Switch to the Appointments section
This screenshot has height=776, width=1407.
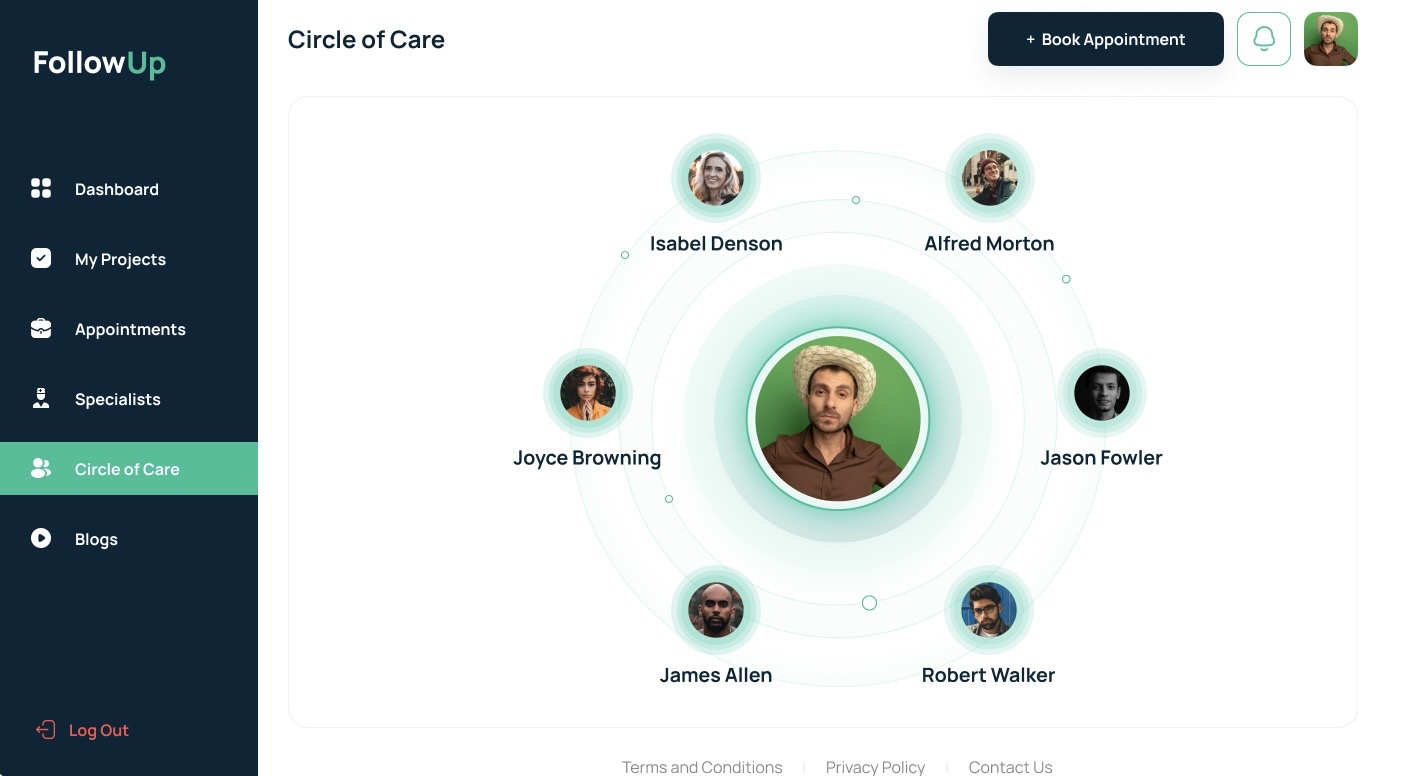coord(130,329)
